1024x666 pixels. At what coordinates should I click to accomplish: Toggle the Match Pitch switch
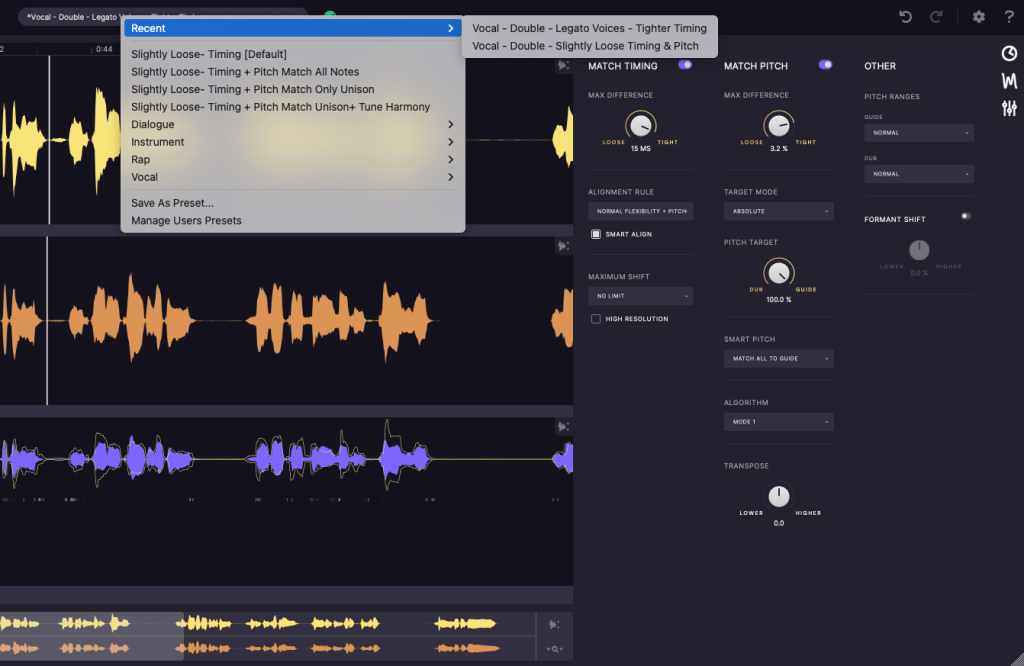825,65
